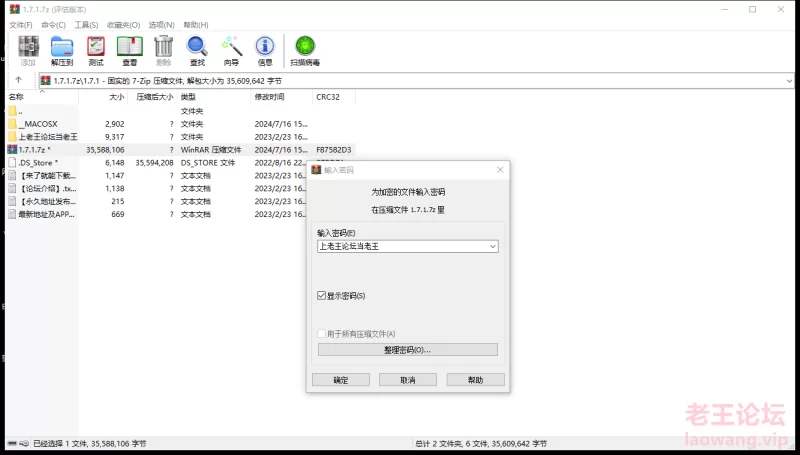Open the 选项(N) menu
The width and height of the screenshot is (800, 455).
coord(162,24)
